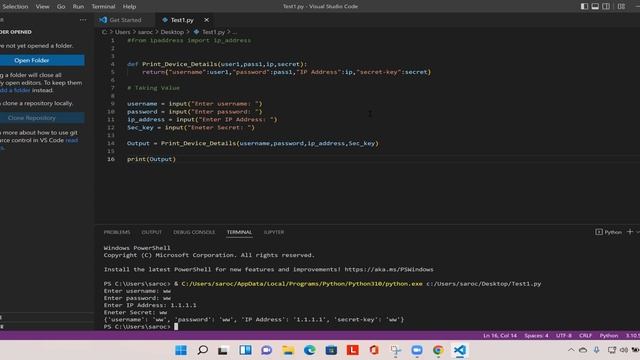The height and width of the screenshot is (360, 640).
Task: Open the Problems panel tab
Action: (x=117, y=232)
